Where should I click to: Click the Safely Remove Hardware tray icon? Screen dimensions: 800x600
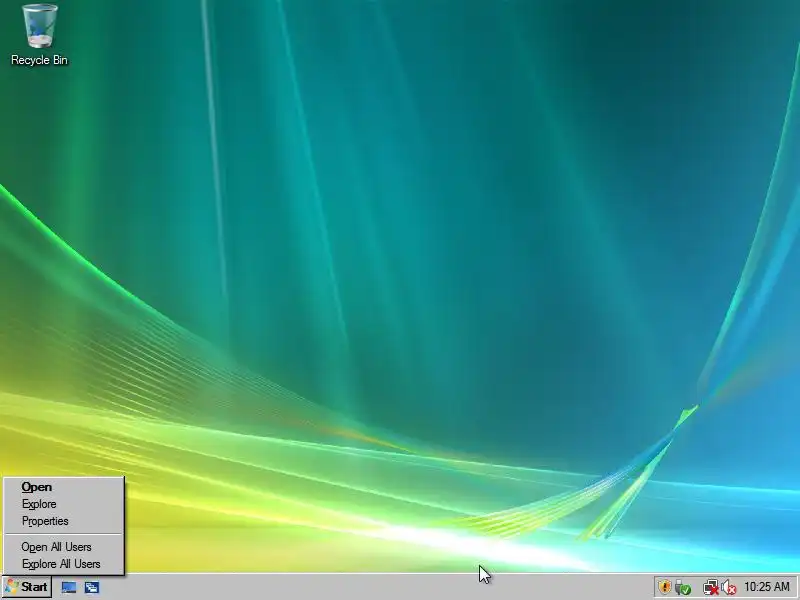(683, 587)
